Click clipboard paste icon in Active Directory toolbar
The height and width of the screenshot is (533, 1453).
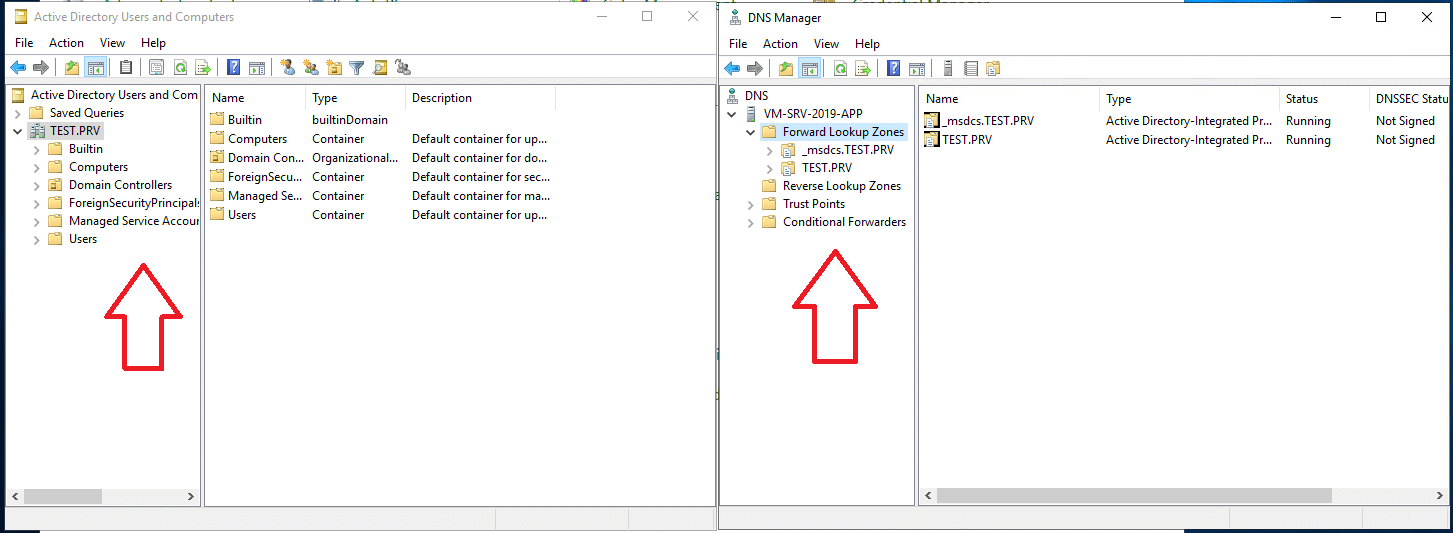[126, 68]
